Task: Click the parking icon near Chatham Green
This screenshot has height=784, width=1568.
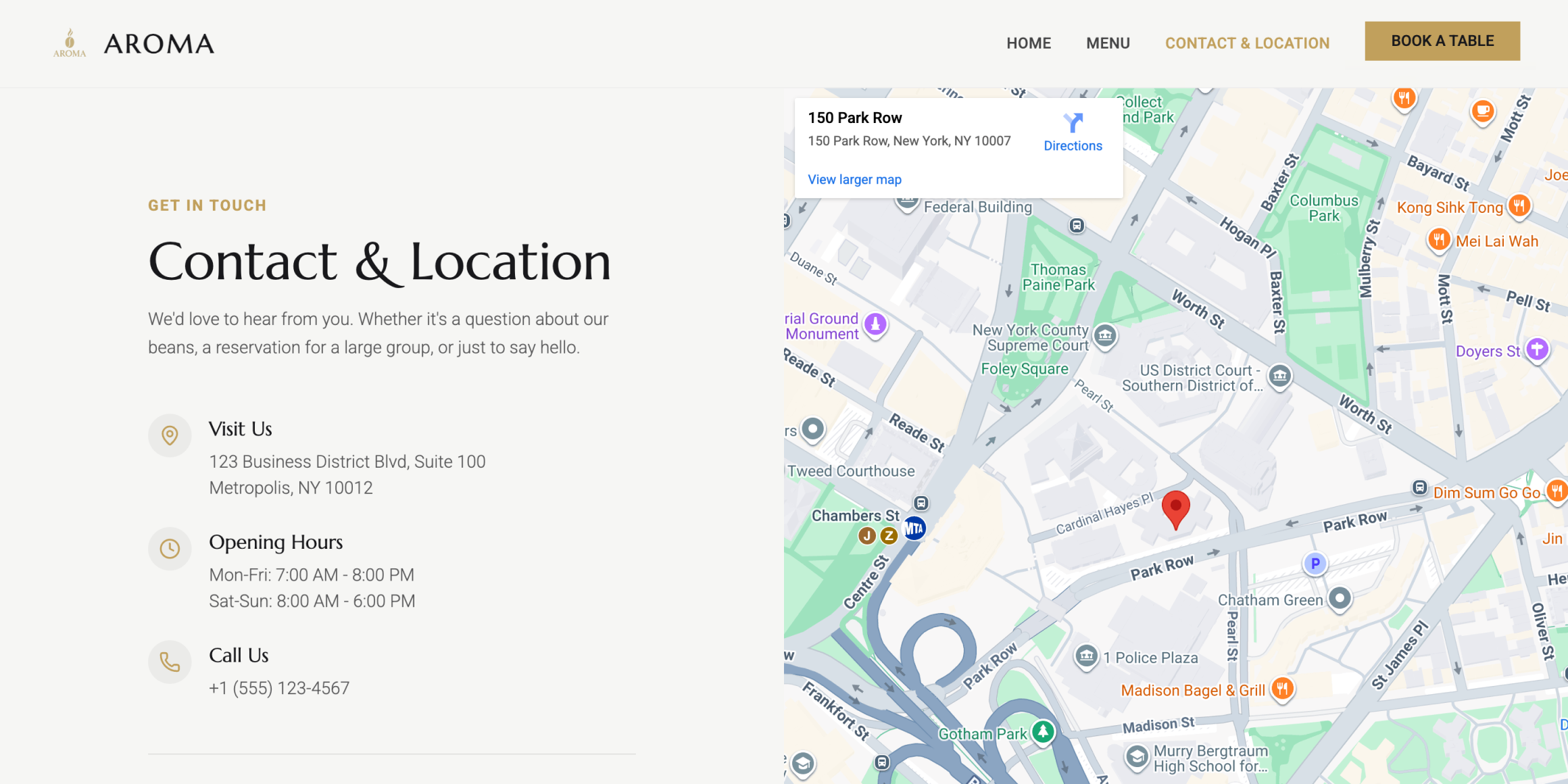Action: tap(1315, 563)
